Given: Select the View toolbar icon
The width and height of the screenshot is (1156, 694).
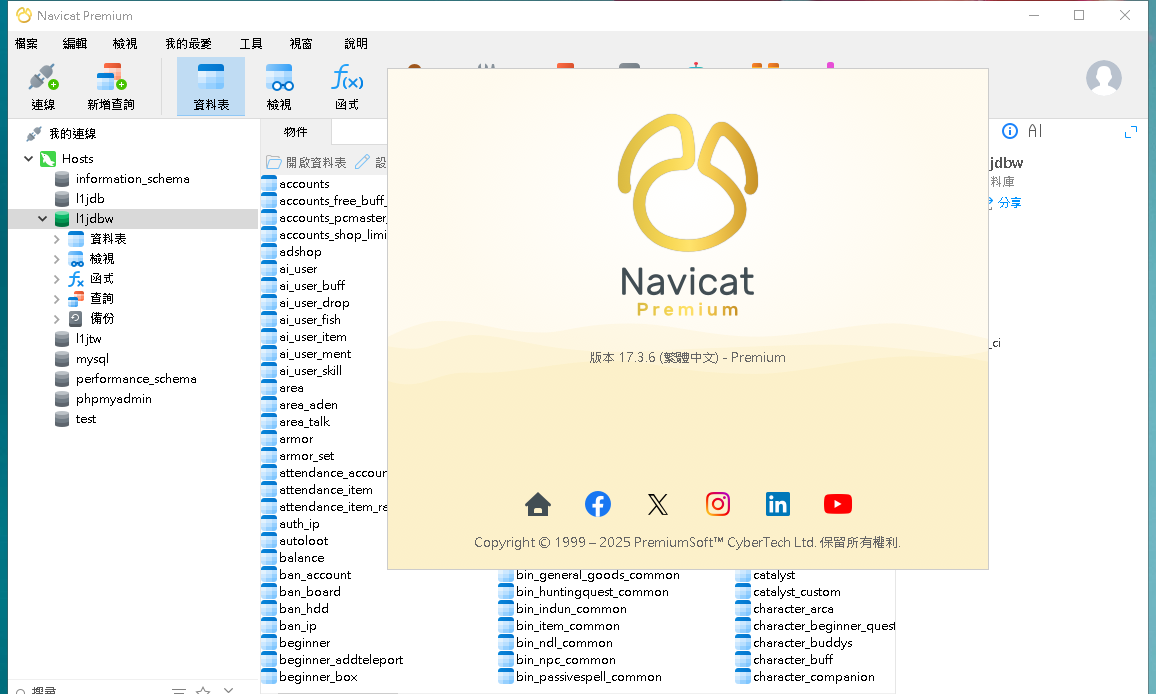Looking at the screenshot, I should tap(279, 86).
